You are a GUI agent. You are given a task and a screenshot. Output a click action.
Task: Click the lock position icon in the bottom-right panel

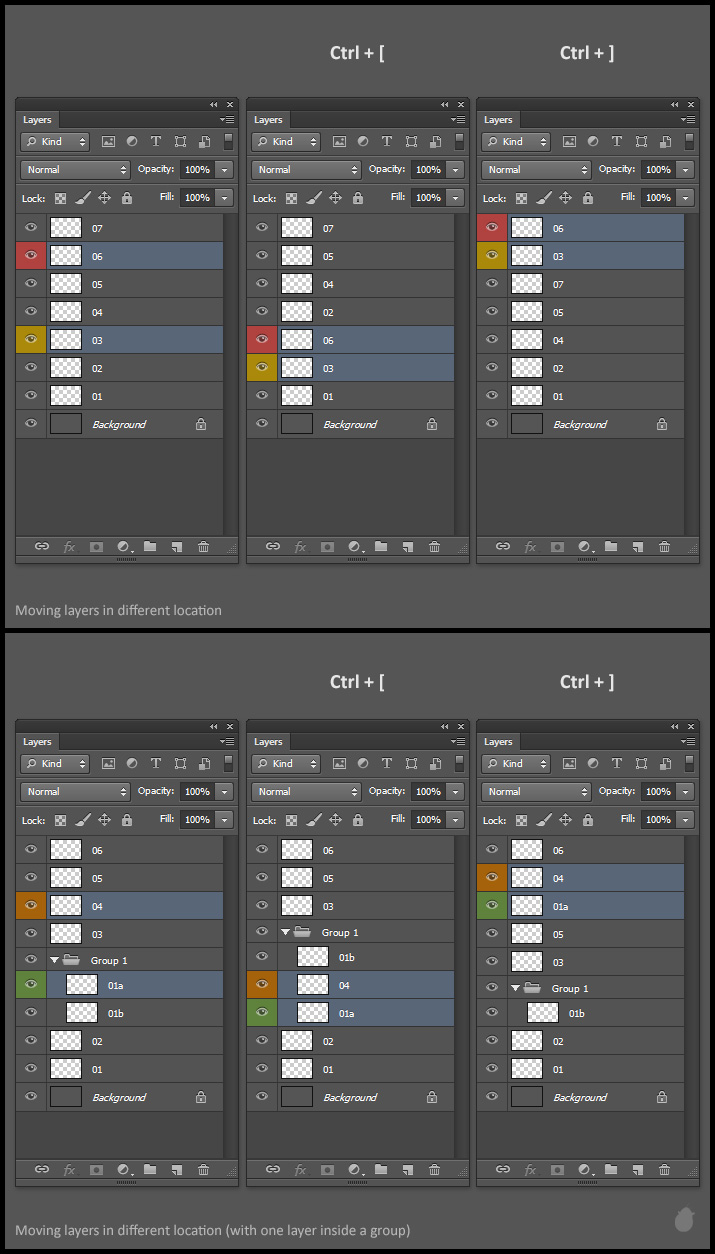[565, 820]
